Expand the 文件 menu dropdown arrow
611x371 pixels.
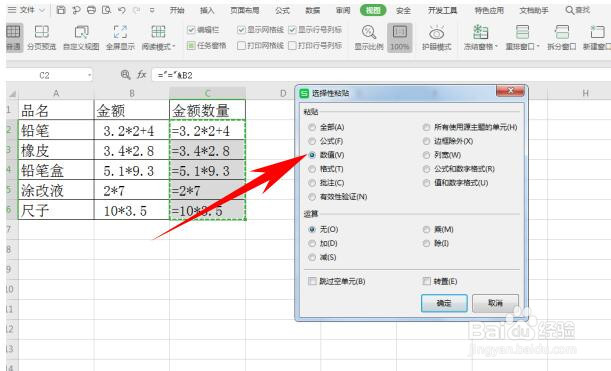[42, 10]
